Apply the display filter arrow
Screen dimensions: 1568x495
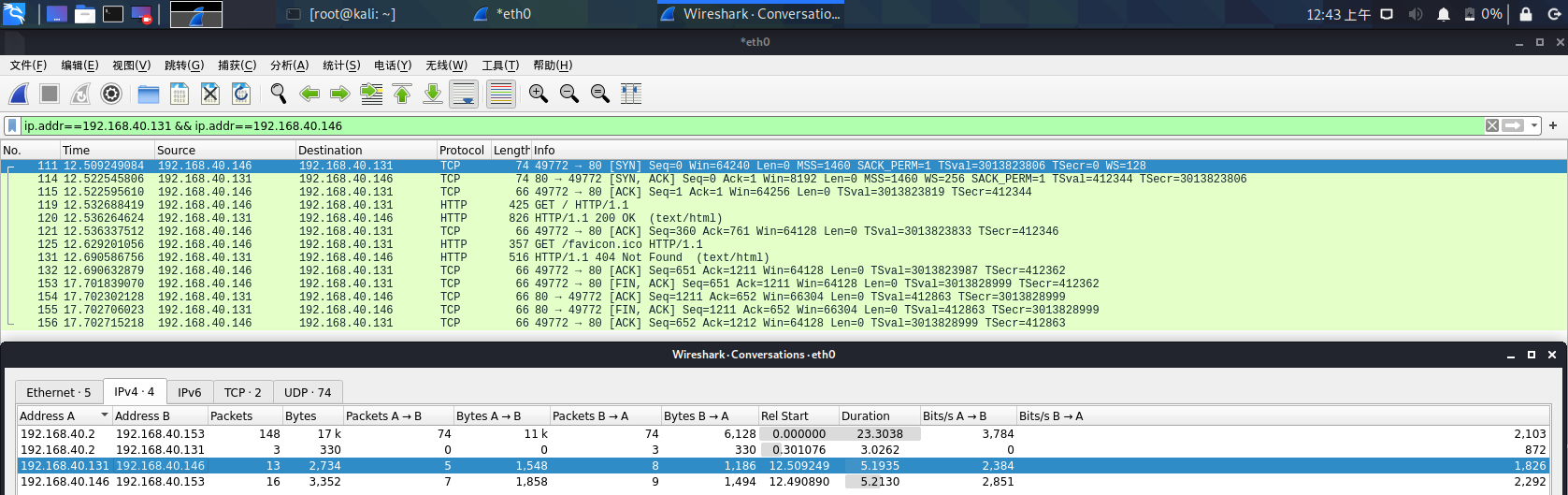coord(1513,125)
